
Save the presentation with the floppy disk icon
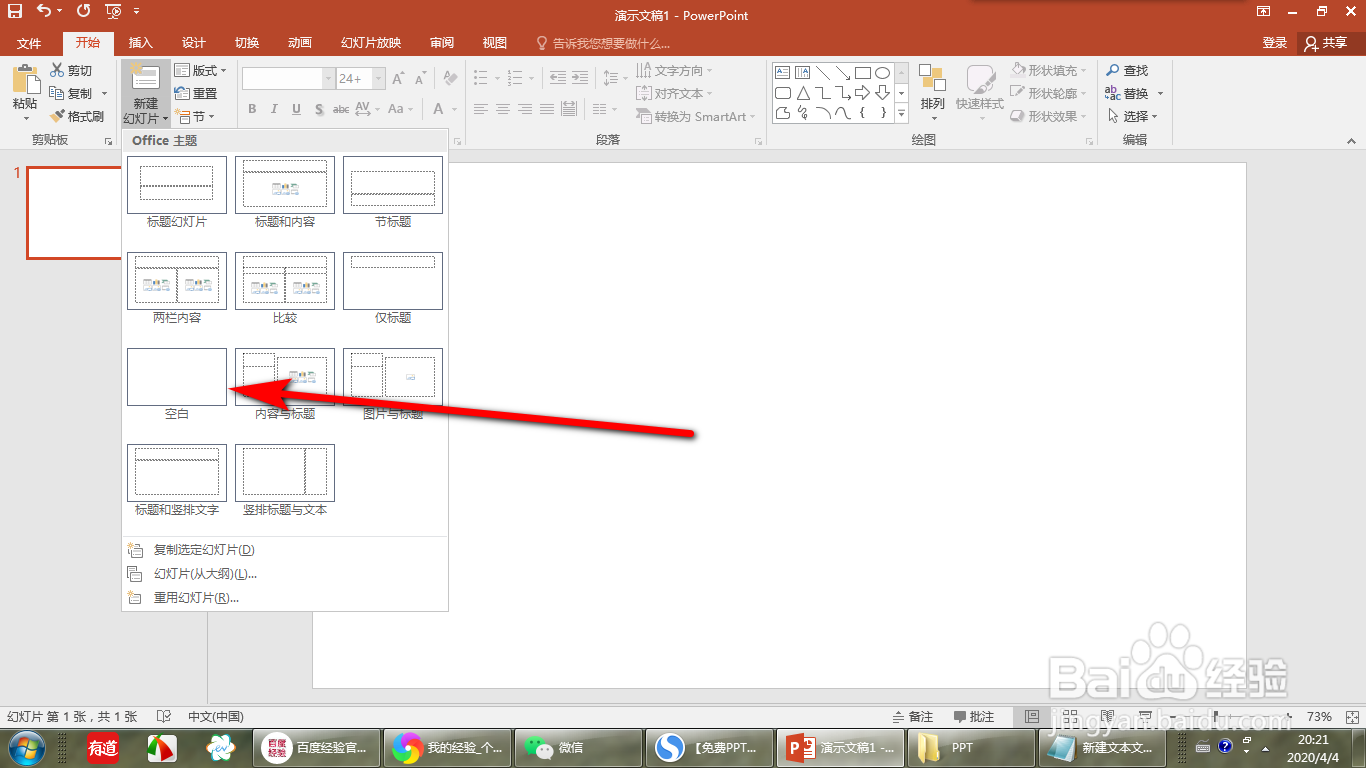(15, 12)
